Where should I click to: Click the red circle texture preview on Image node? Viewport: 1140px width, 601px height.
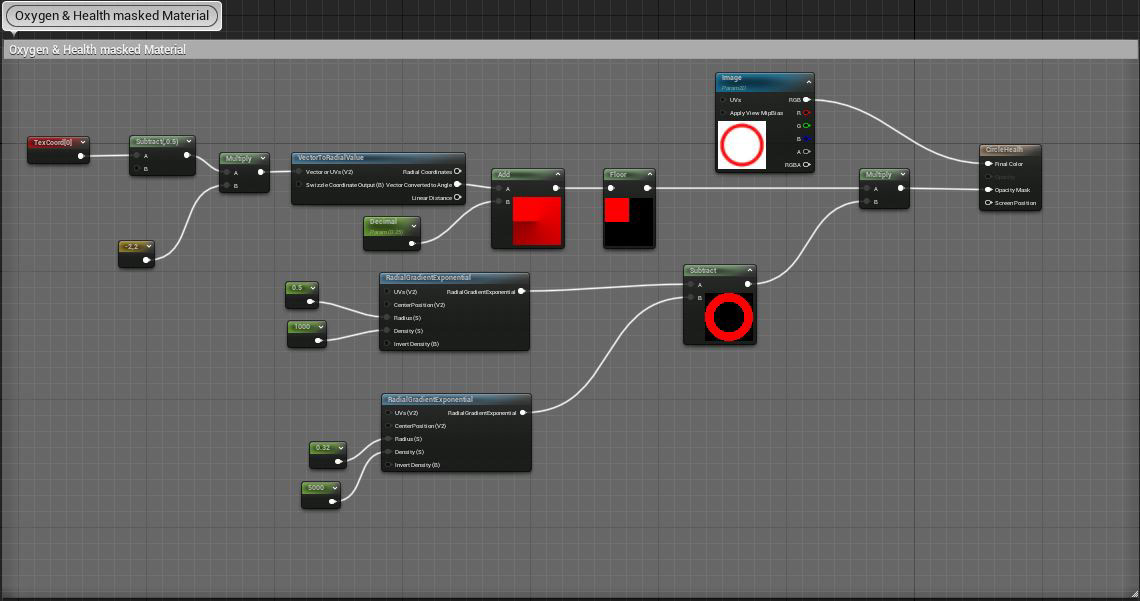coord(742,145)
